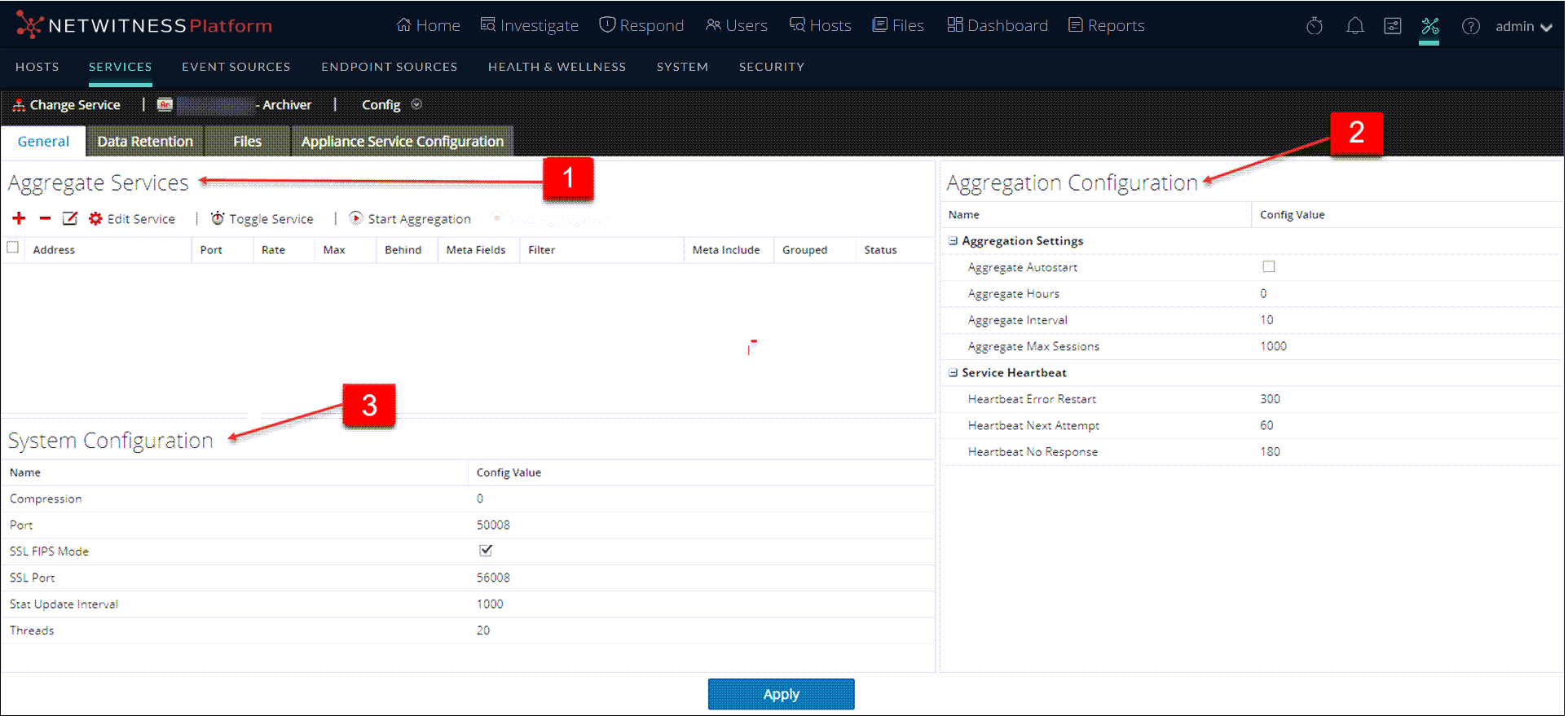Click Start Aggregation play icon
The width and height of the screenshot is (1568, 716).
(356, 218)
